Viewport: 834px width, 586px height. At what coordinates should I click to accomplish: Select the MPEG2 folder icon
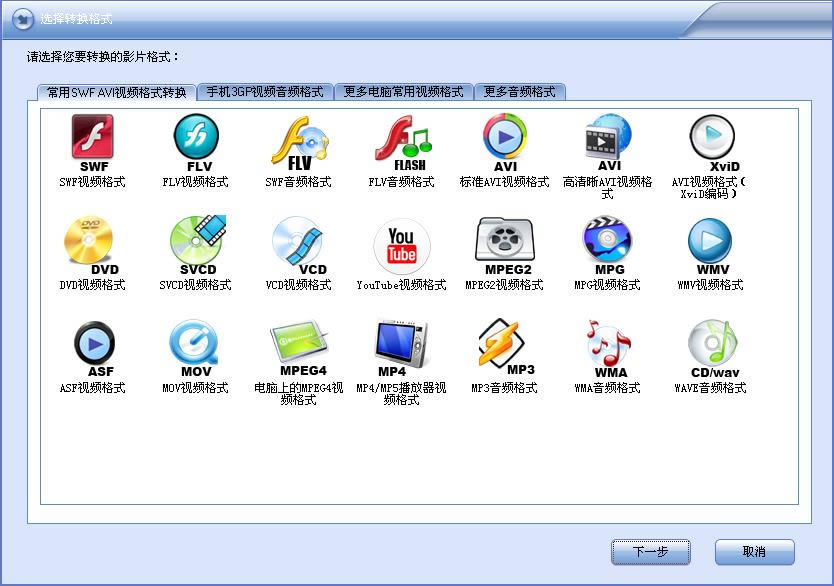[x=505, y=246]
